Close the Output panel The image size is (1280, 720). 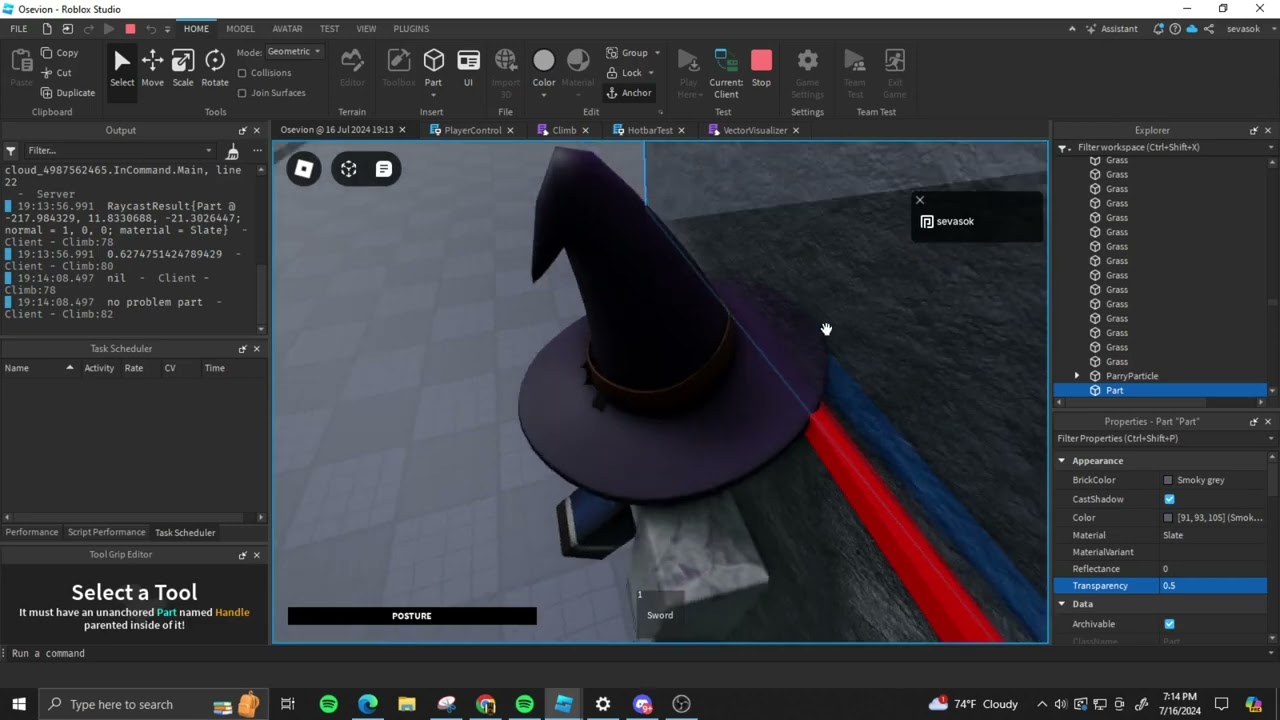click(x=257, y=131)
